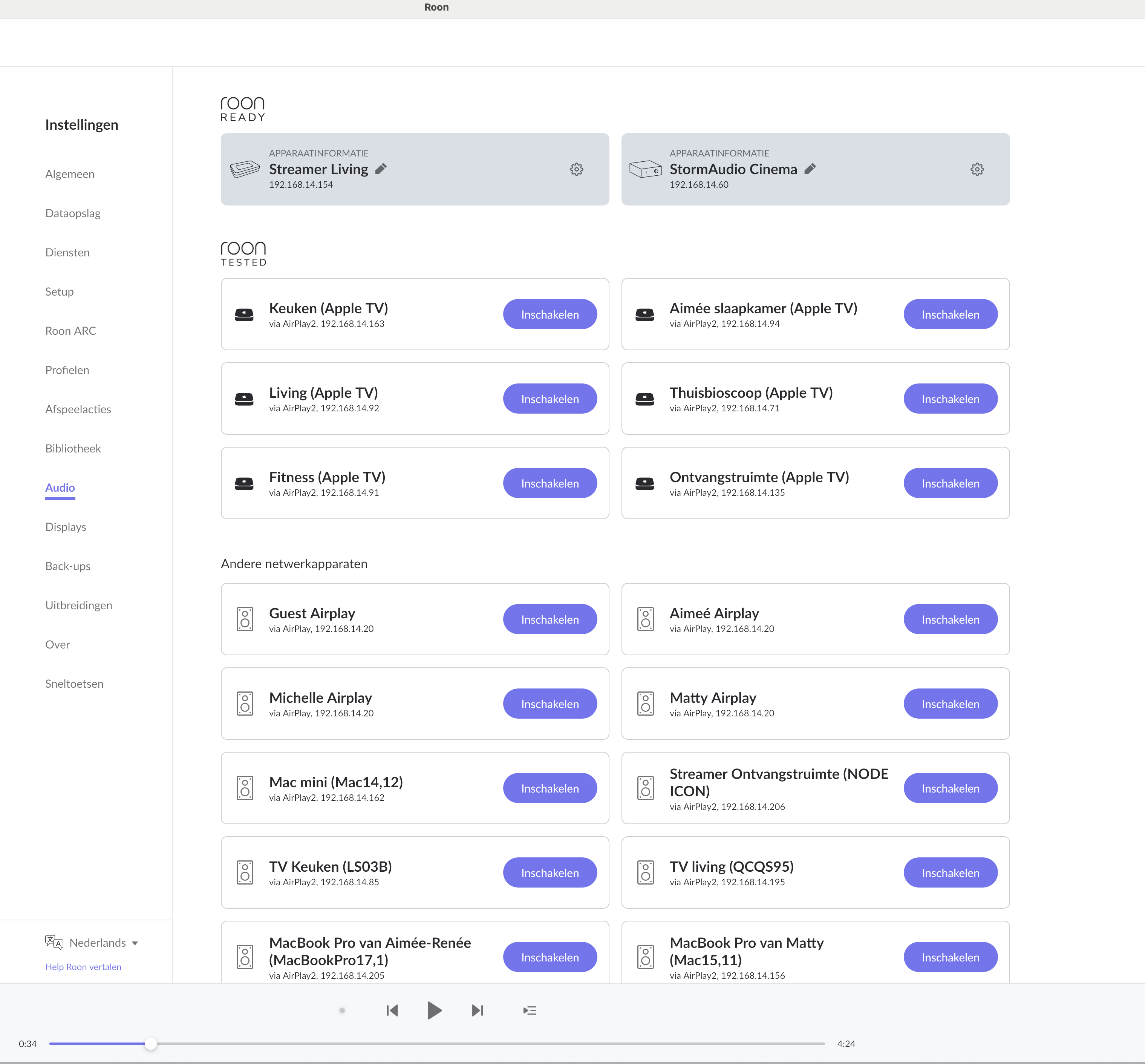Open Algemeen settings section
Image resolution: width=1145 pixels, height=1064 pixels.
pyautogui.click(x=70, y=174)
